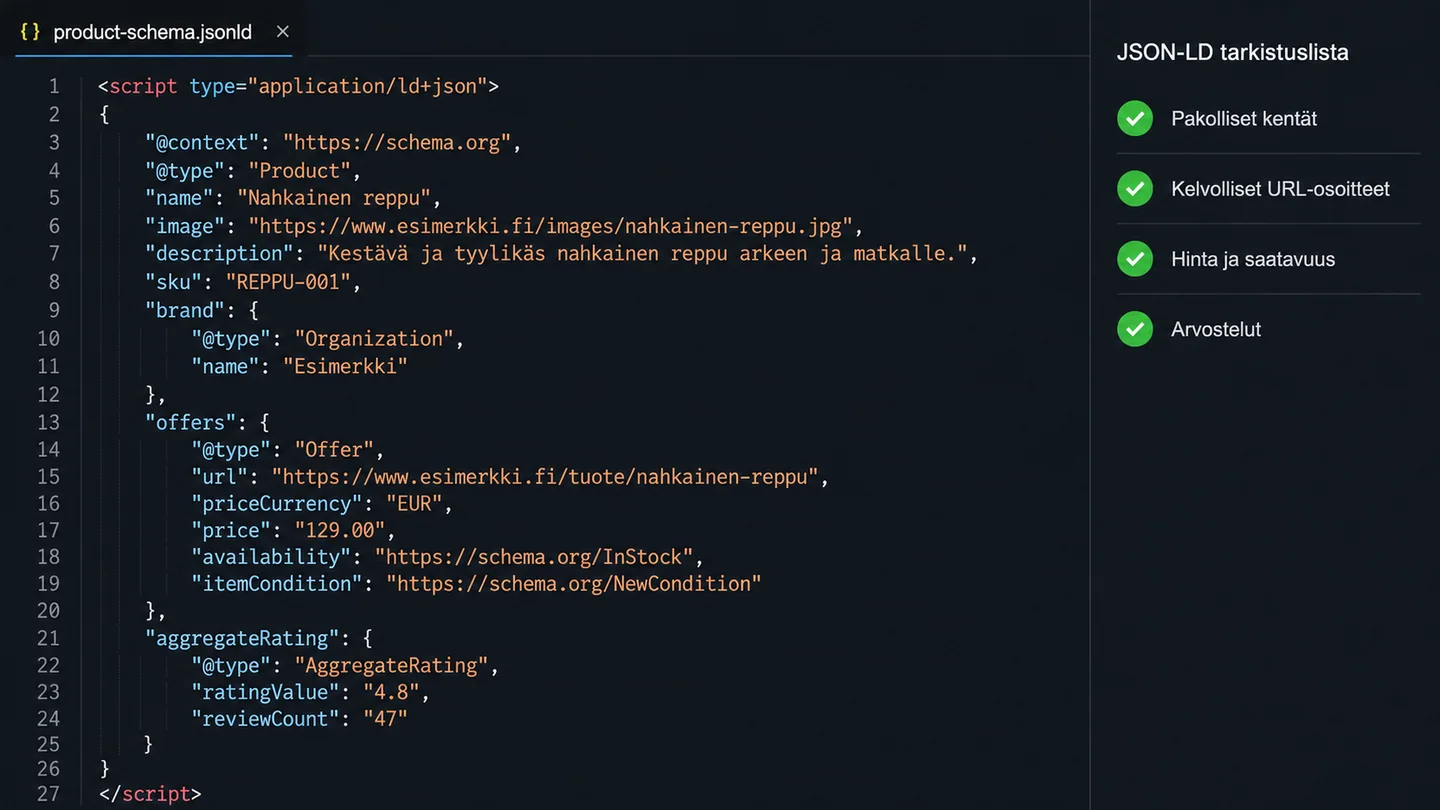Click the "47" review count value
The image size is (1440, 810).
(385, 719)
